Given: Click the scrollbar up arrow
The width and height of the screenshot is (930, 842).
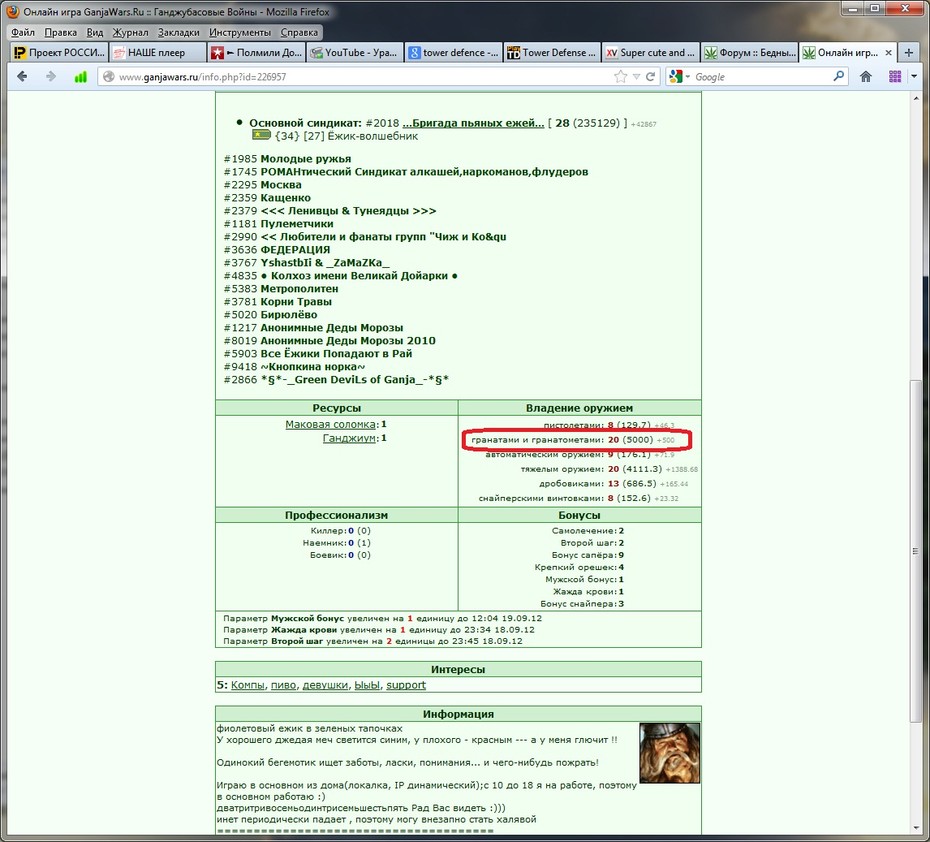Looking at the screenshot, I should tap(915, 98).
